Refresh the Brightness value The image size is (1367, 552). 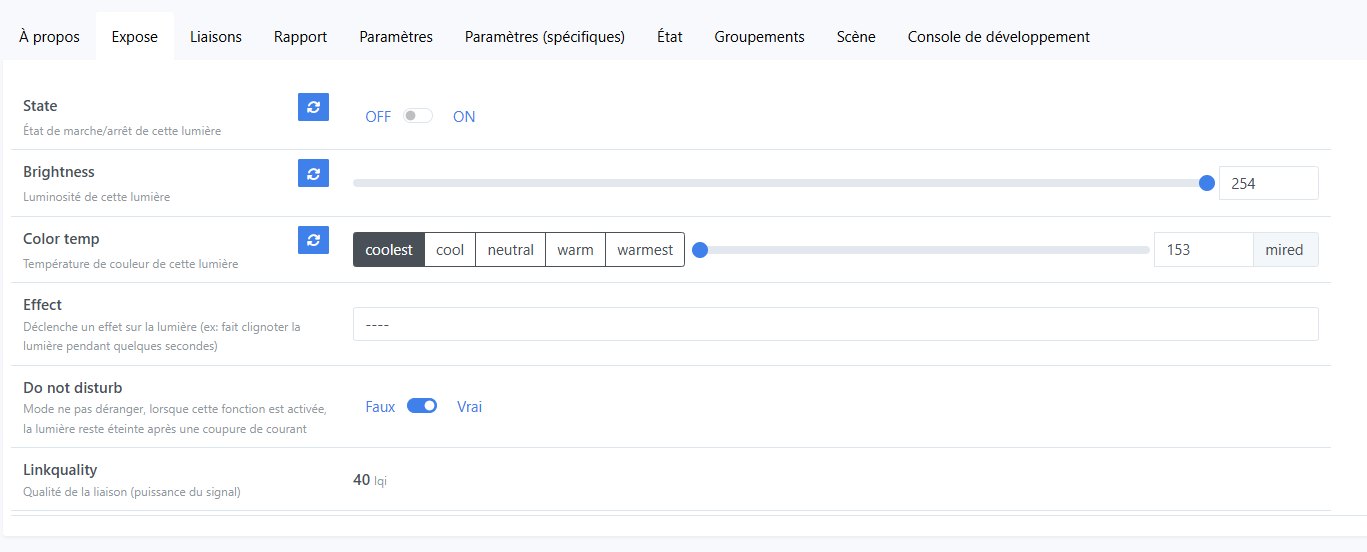point(313,173)
